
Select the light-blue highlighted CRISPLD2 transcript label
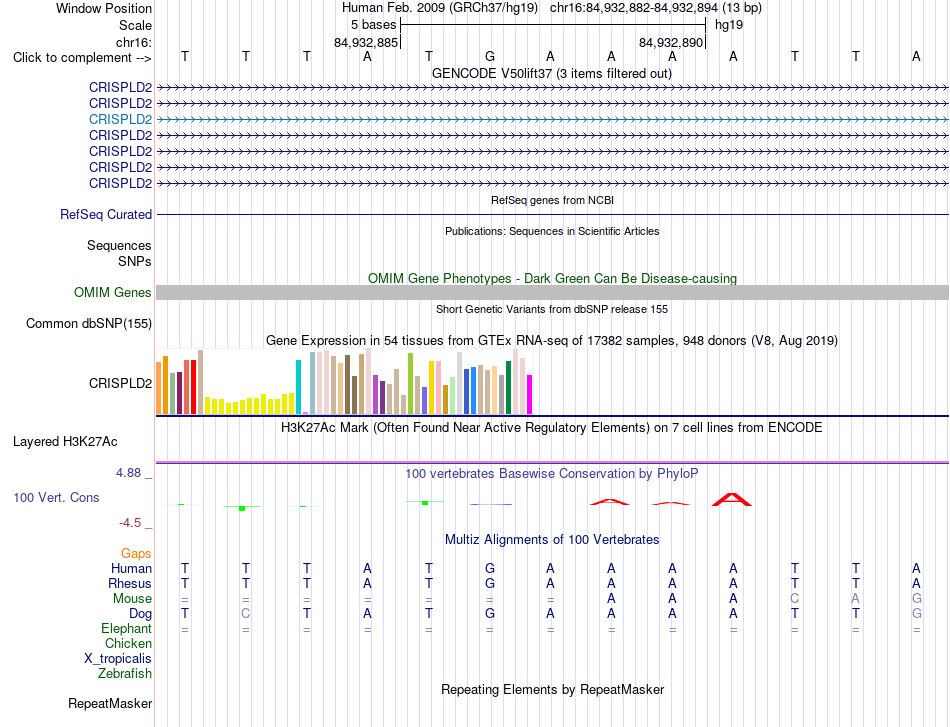click(120, 119)
